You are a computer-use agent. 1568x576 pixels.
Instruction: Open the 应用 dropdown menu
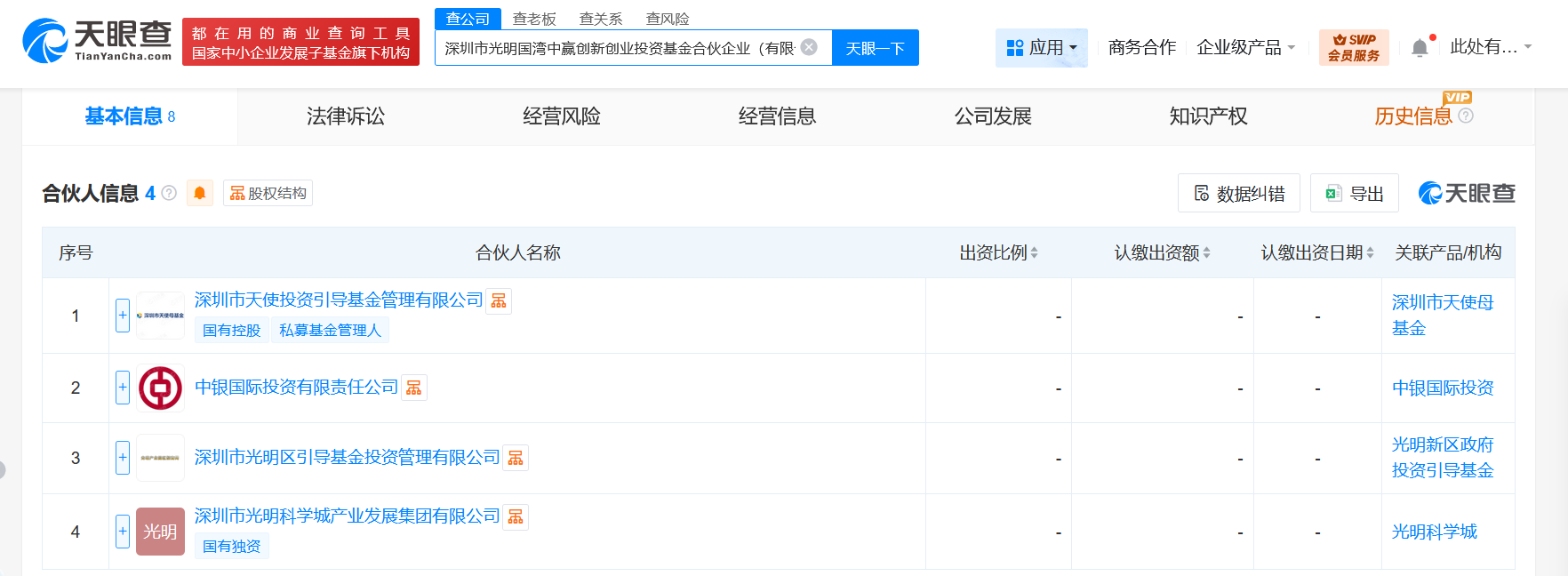(x=1041, y=47)
